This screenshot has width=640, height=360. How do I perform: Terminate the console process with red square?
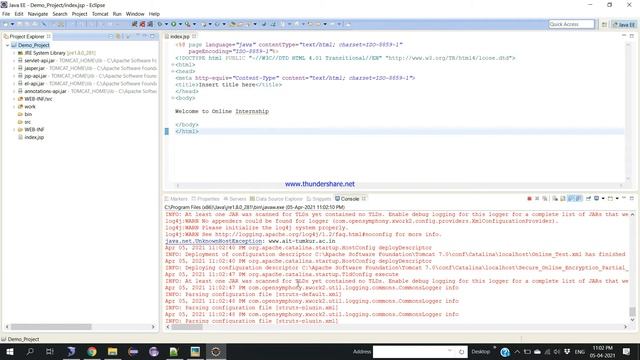(x=529, y=198)
